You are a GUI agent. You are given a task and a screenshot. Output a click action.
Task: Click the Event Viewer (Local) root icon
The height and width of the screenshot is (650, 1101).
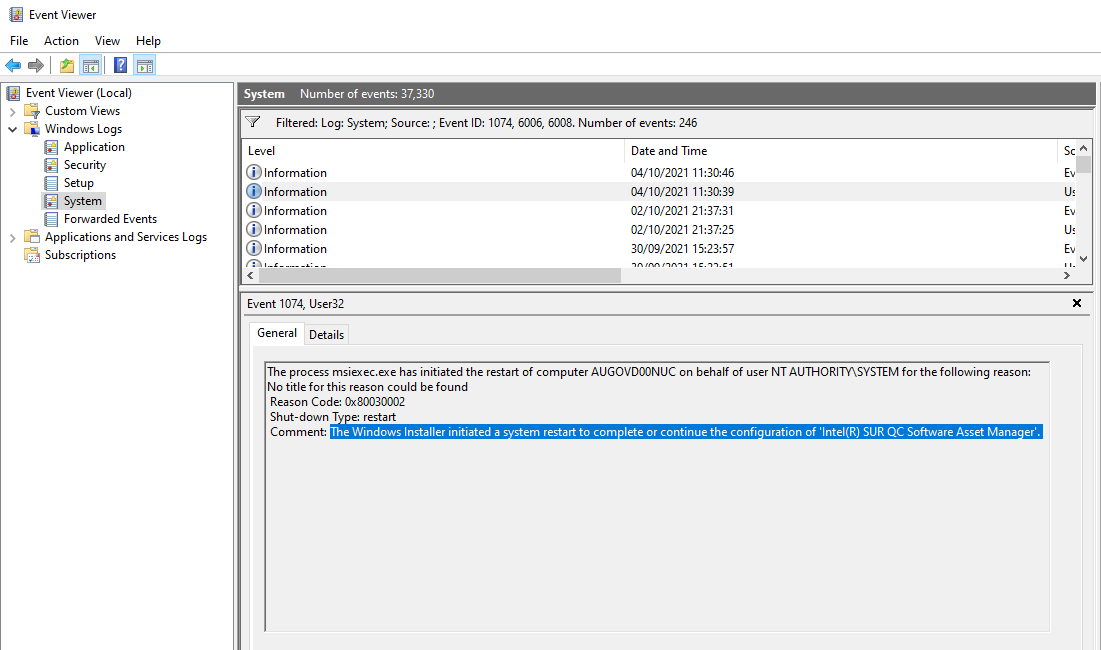pyautogui.click(x=14, y=93)
